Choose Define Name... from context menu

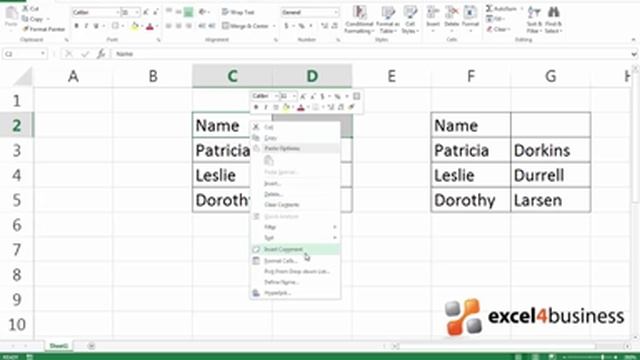pyautogui.click(x=295, y=282)
